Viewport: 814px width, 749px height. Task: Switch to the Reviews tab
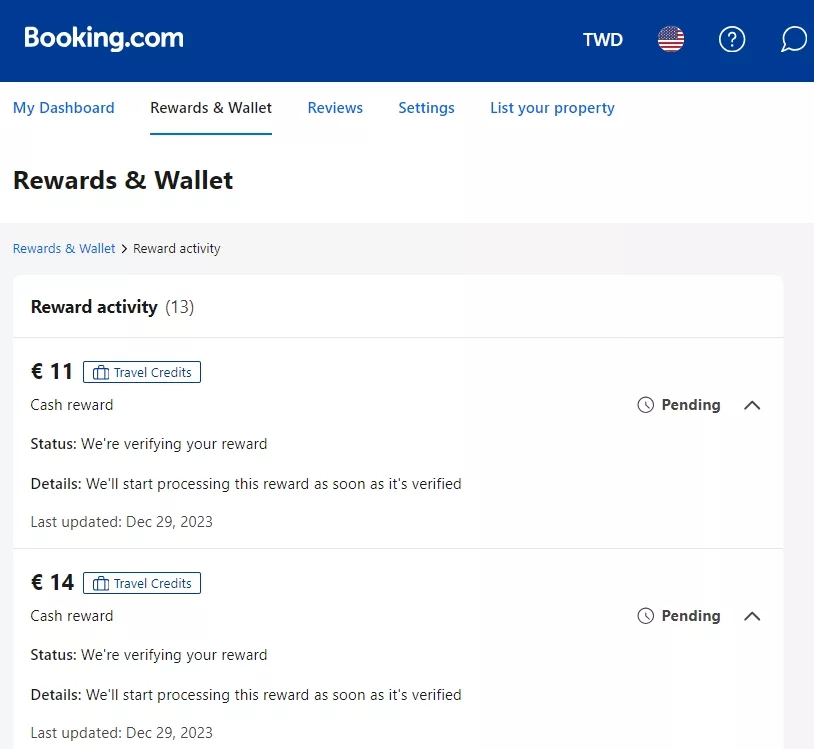pos(335,108)
